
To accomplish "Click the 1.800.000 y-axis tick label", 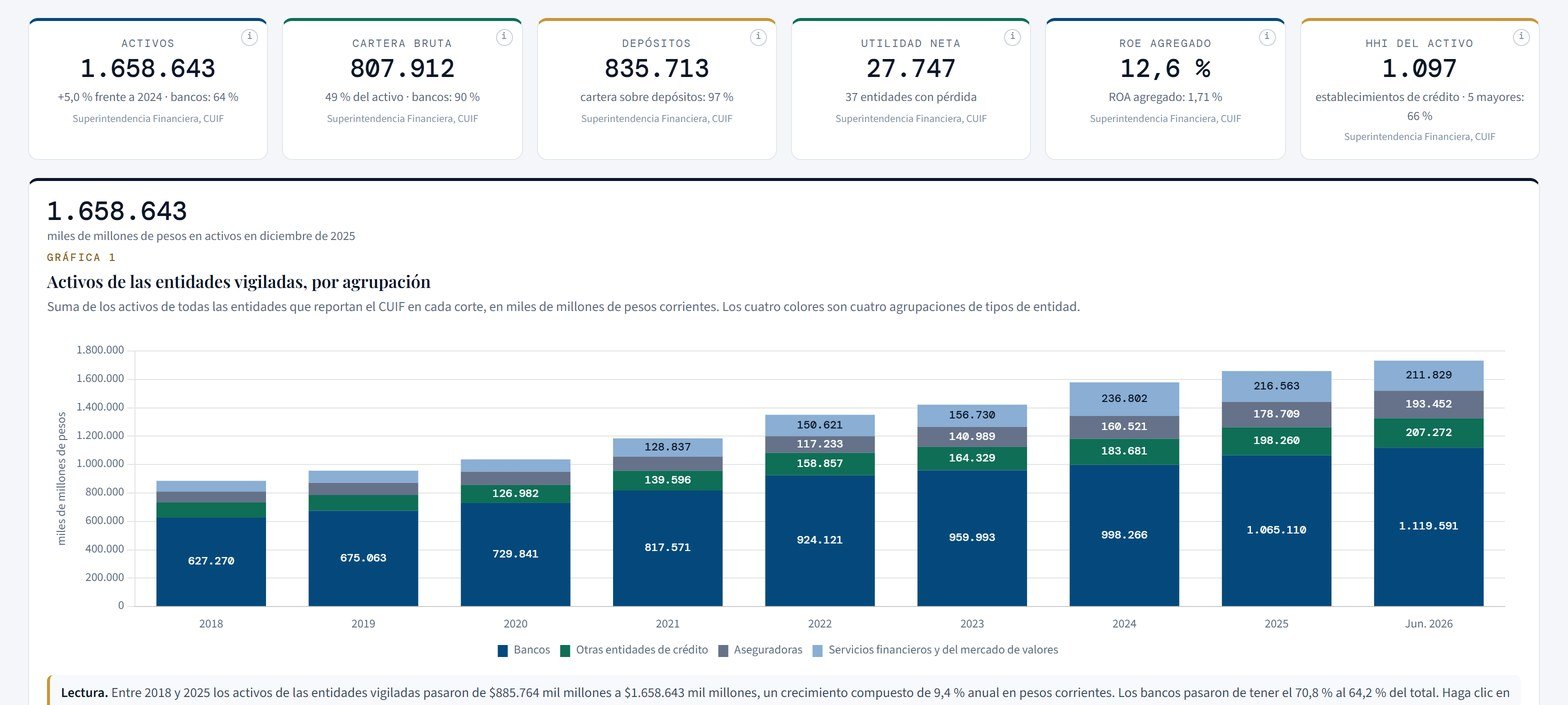I will tap(100, 351).
